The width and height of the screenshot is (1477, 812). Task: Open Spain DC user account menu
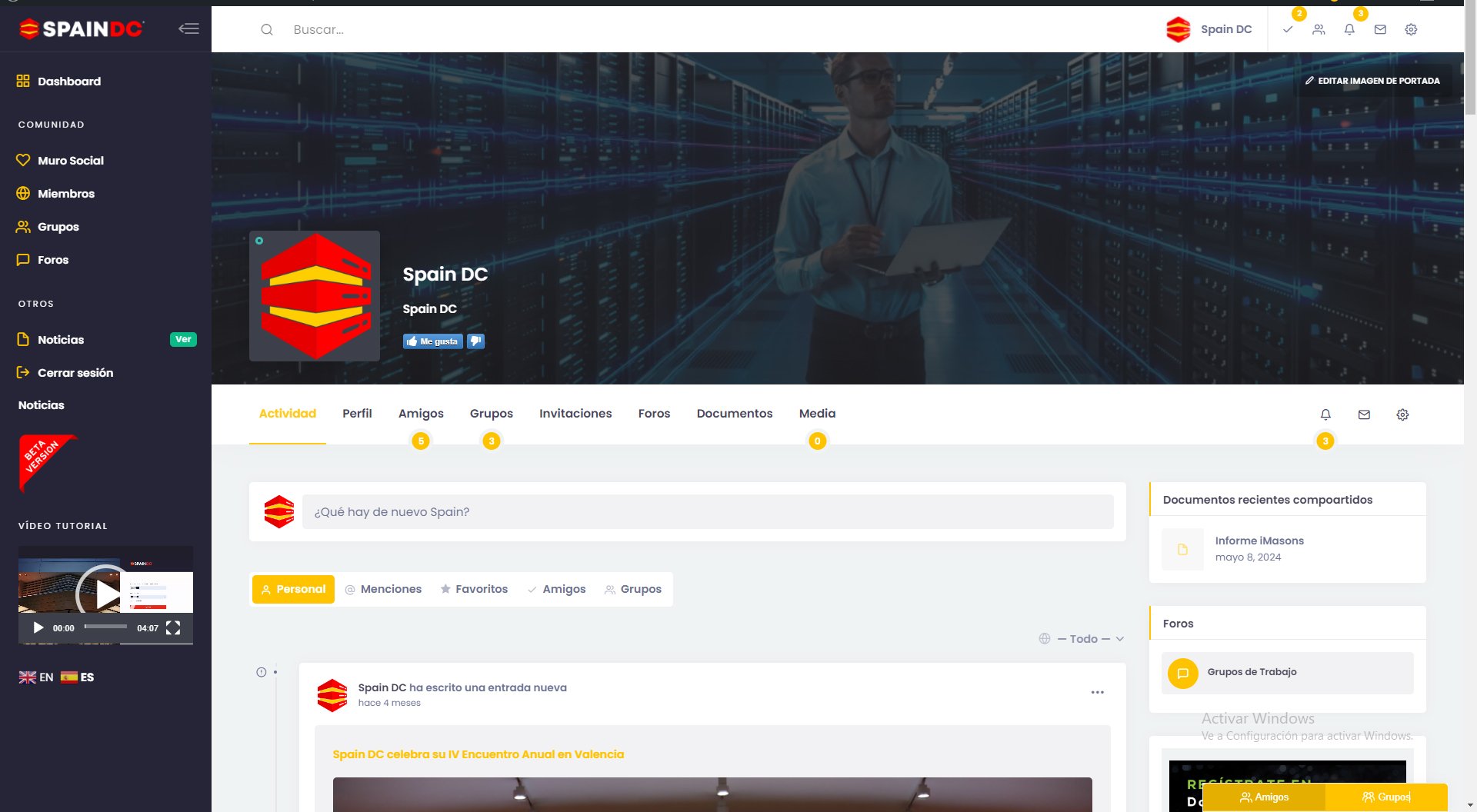[x=1210, y=30]
